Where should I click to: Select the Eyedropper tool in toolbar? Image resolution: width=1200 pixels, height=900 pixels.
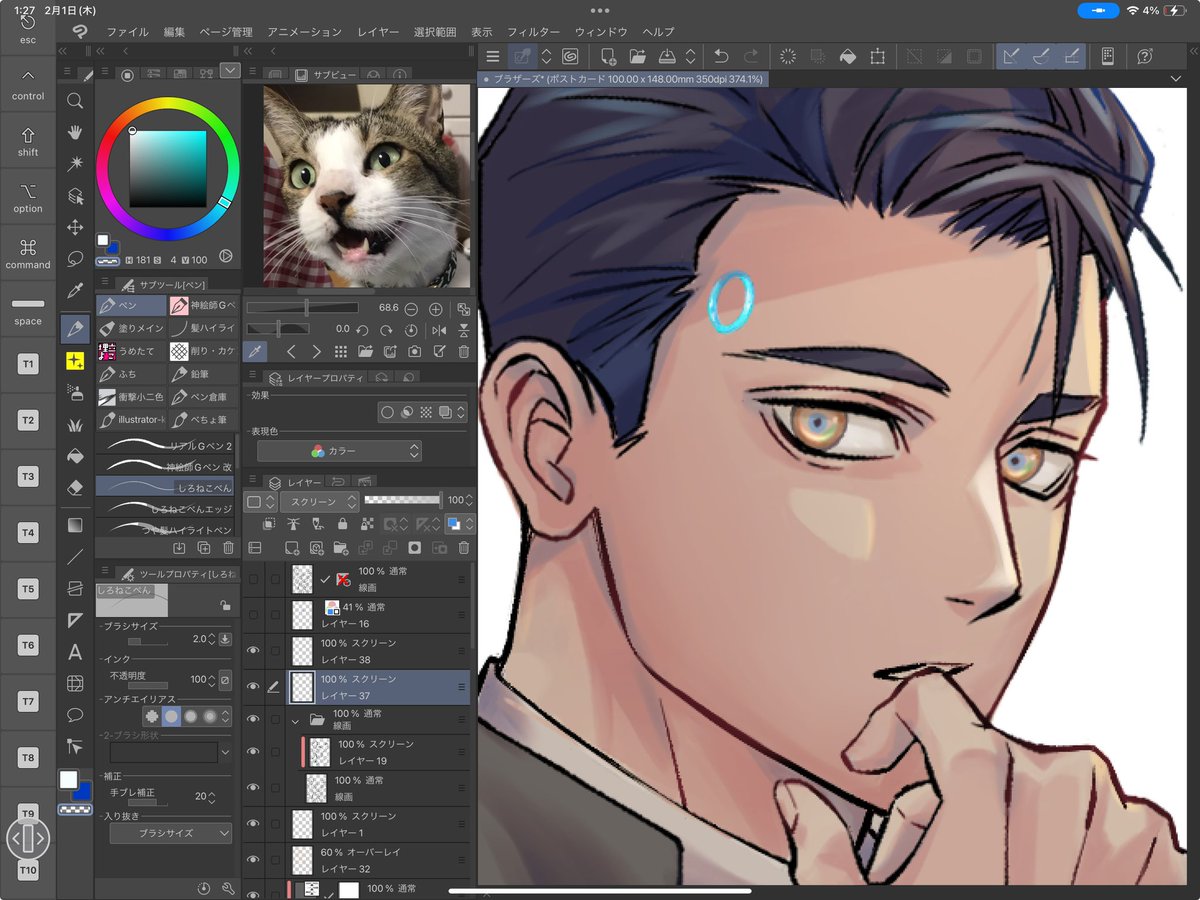75,291
